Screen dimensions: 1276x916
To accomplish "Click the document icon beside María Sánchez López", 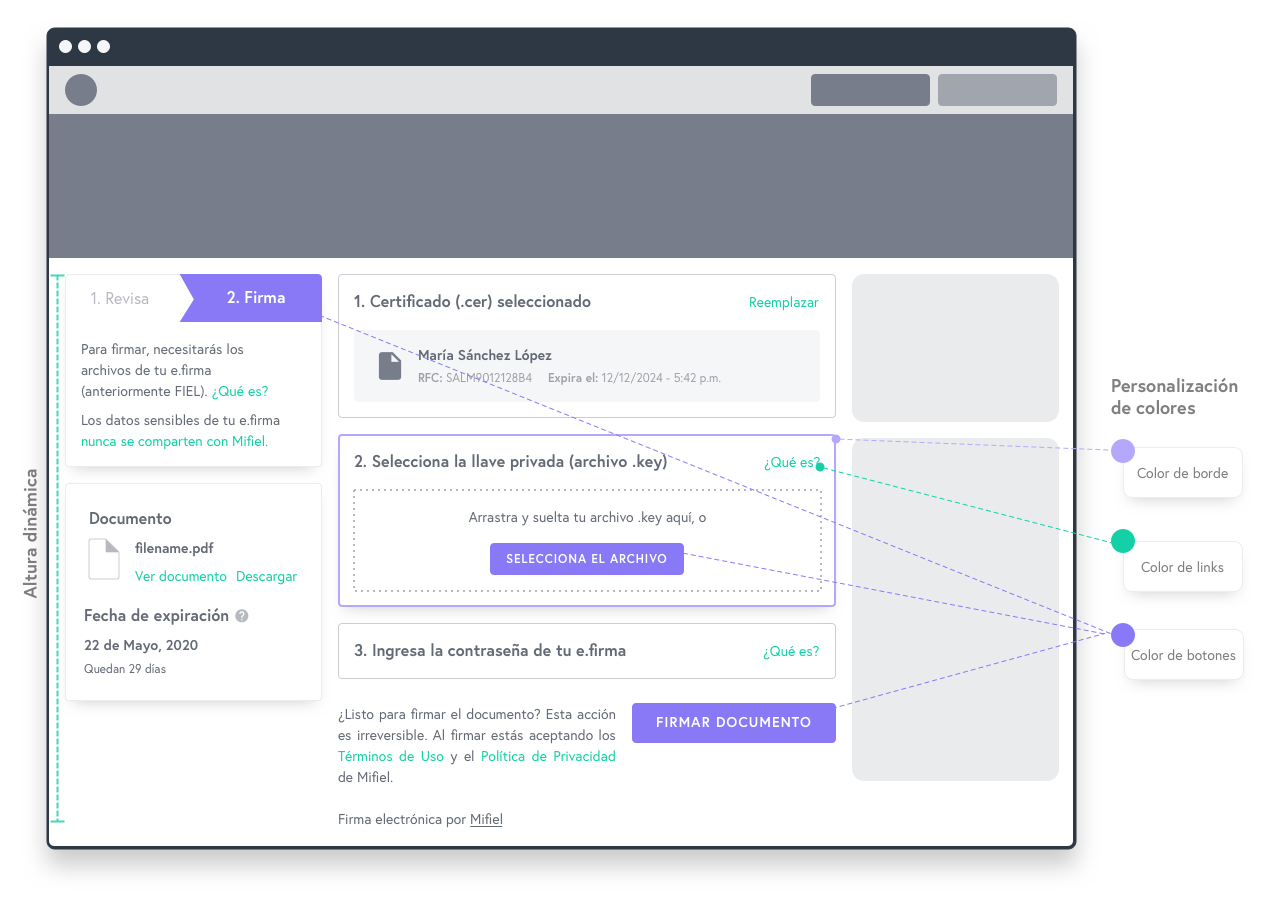I will pos(390,365).
